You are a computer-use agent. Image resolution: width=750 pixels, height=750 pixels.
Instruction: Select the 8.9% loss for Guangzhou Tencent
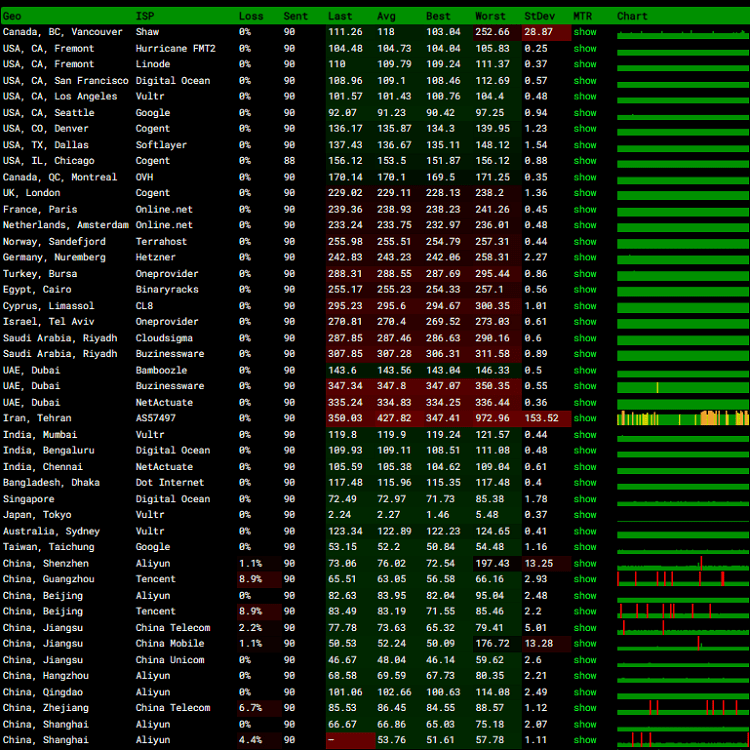point(250,579)
